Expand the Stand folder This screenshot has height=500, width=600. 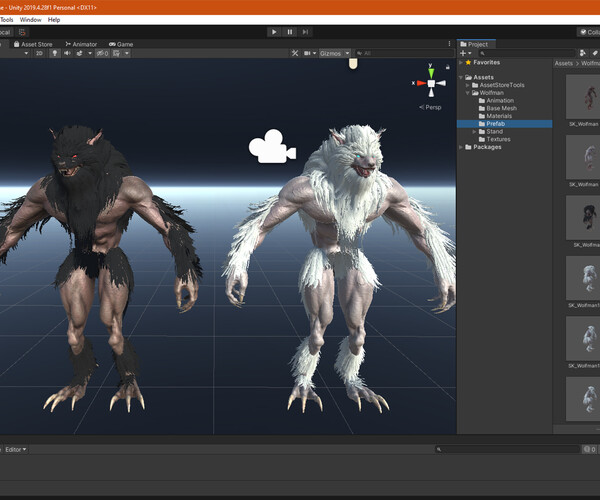(x=474, y=132)
